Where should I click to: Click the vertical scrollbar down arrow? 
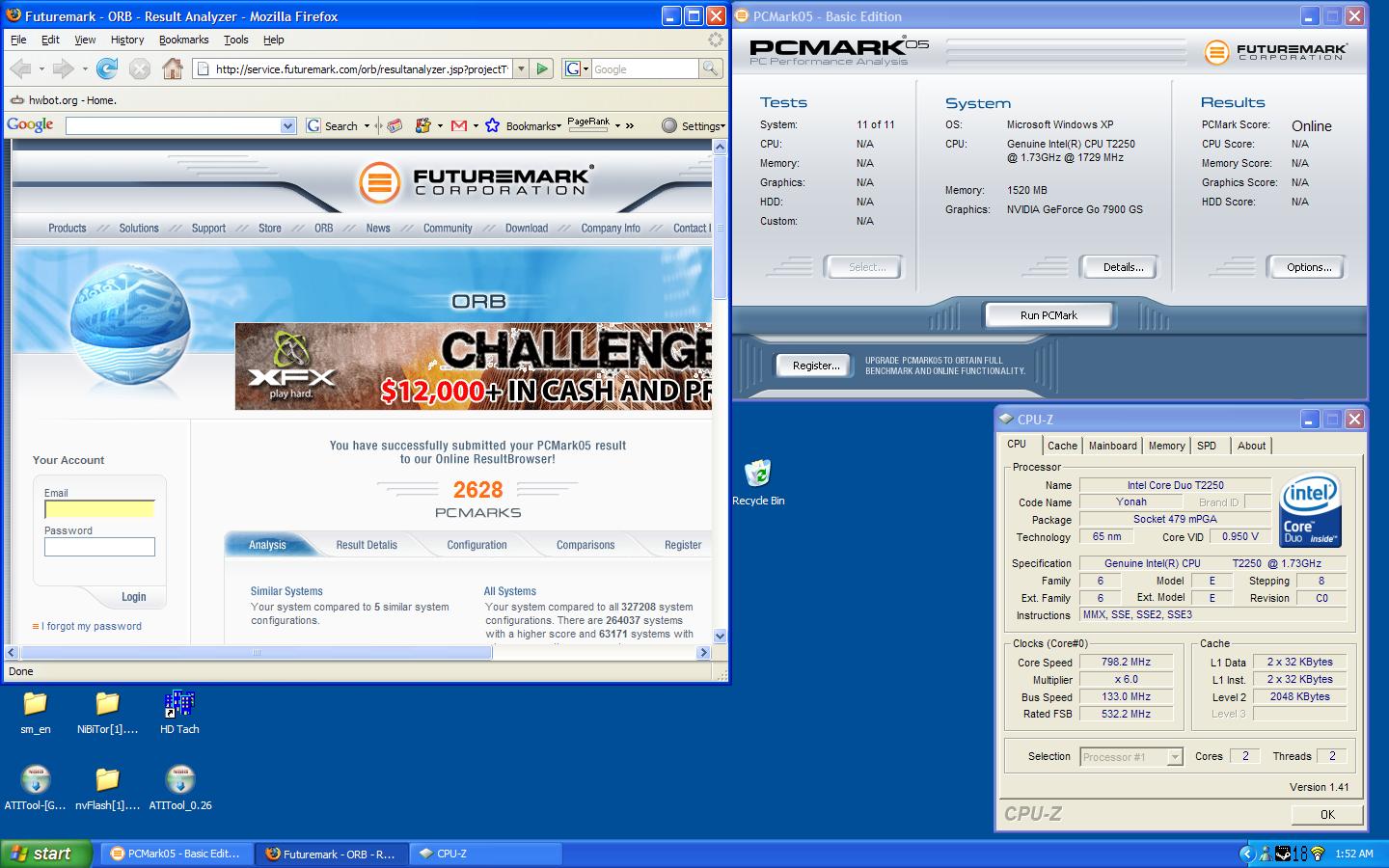720,636
